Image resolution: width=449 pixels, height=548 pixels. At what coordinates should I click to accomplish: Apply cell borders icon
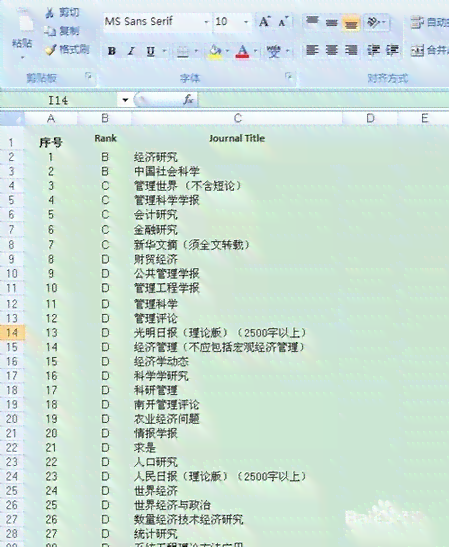point(182,52)
